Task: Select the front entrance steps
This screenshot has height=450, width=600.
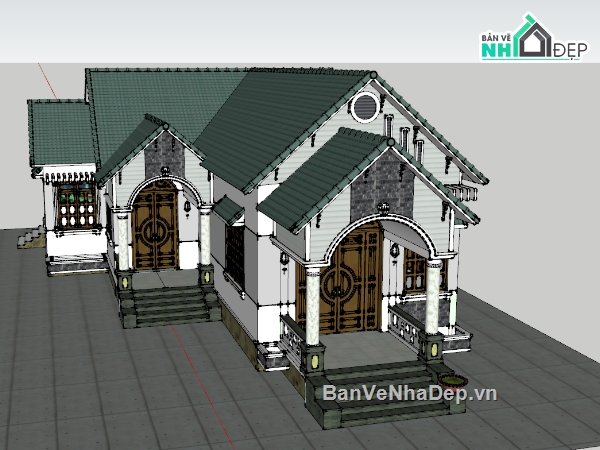Action: tap(368, 393)
